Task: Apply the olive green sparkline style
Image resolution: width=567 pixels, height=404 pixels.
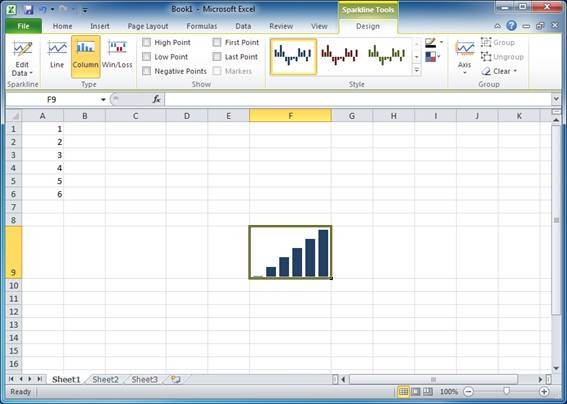Action: (x=387, y=56)
